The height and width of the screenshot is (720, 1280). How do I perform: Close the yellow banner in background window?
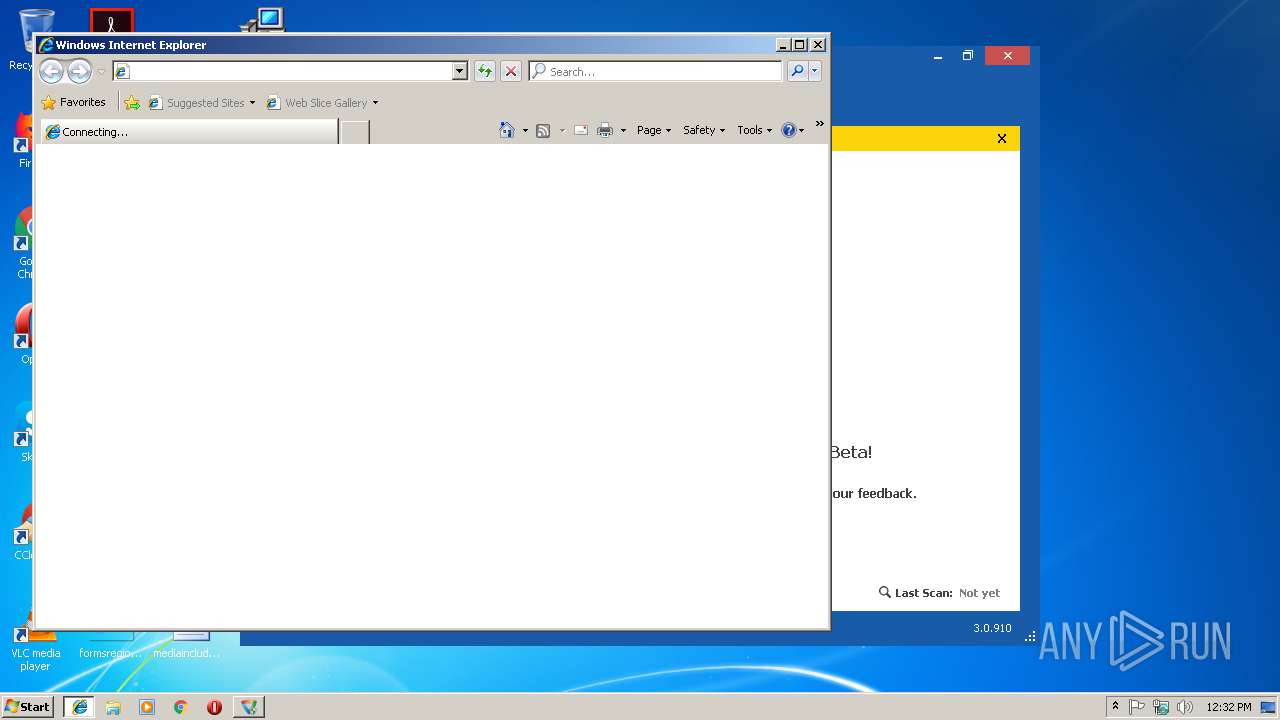pyautogui.click(x=1002, y=139)
